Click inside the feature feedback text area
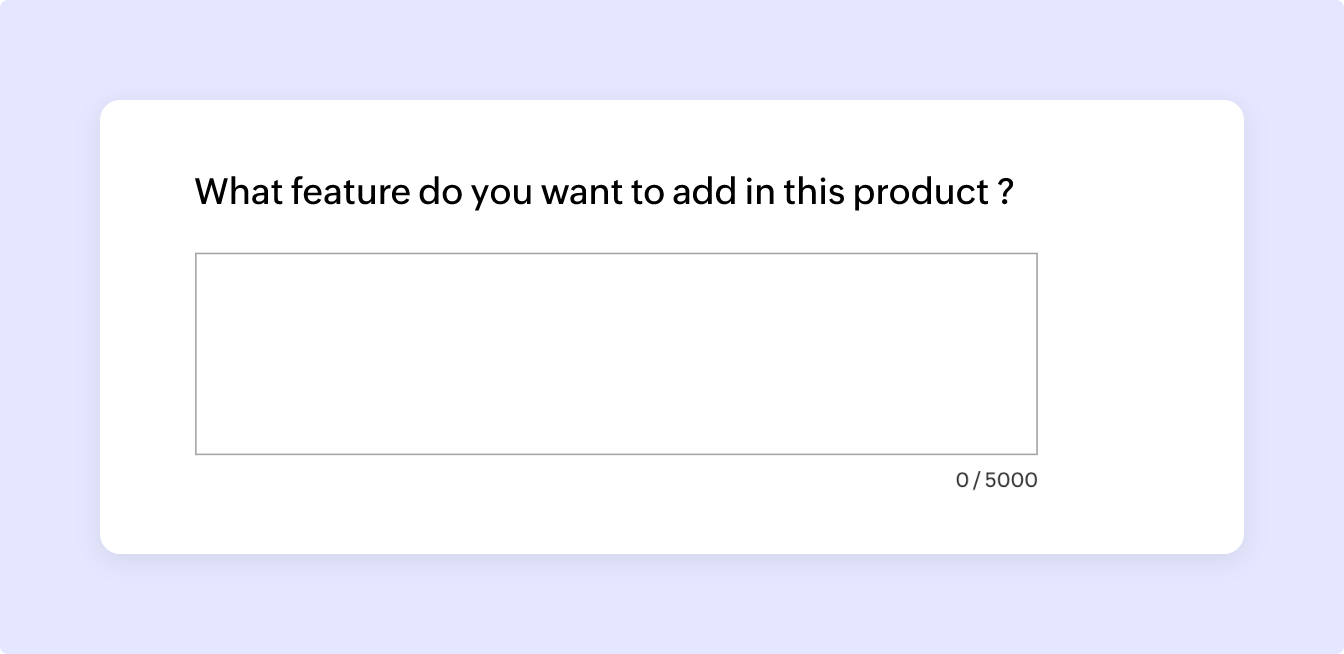 pos(616,353)
